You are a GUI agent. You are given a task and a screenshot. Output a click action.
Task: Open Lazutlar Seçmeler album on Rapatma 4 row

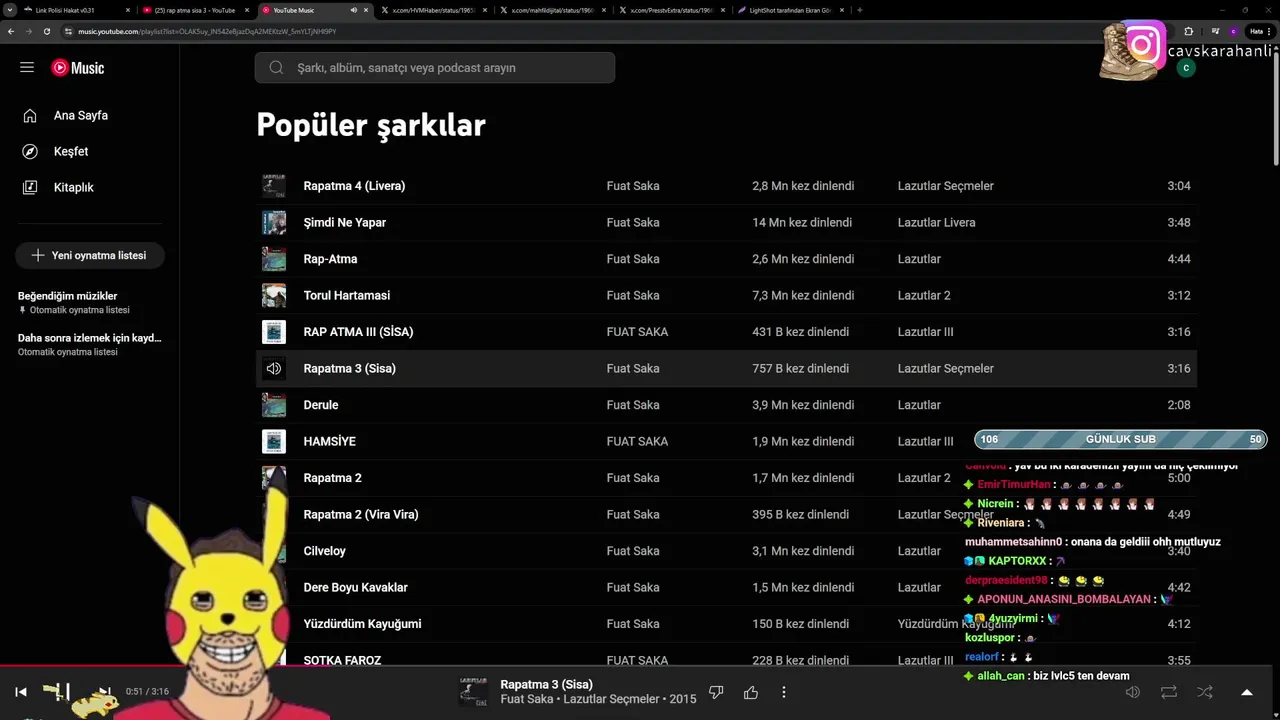(x=946, y=186)
